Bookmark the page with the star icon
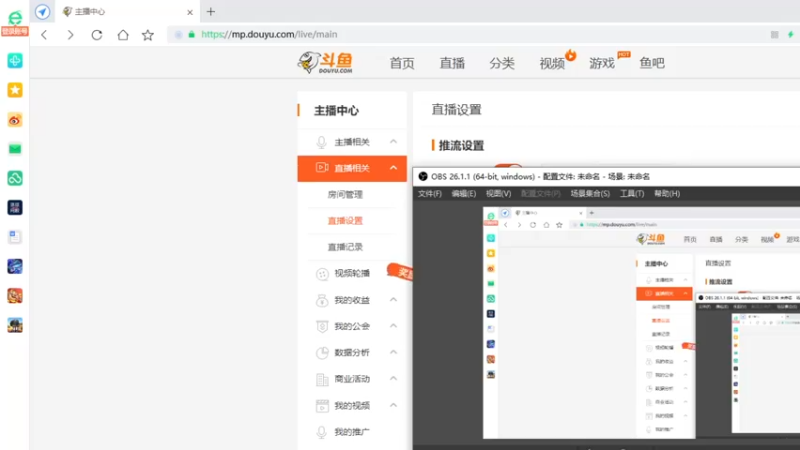The height and width of the screenshot is (450, 800). pyautogui.click(x=148, y=35)
